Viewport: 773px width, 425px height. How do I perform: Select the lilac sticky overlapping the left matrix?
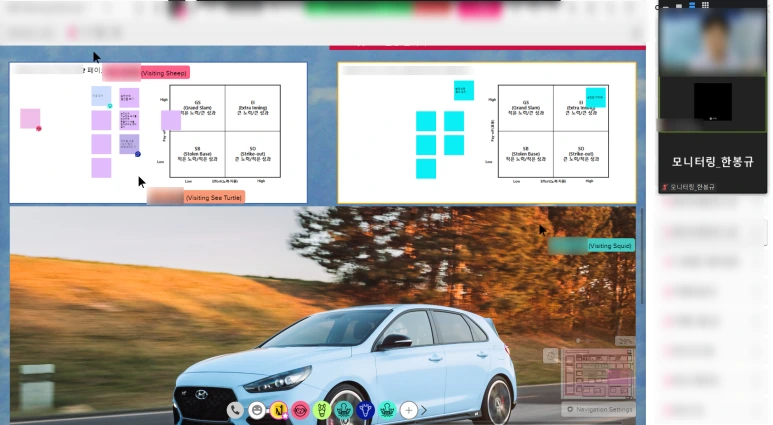click(171, 120)
